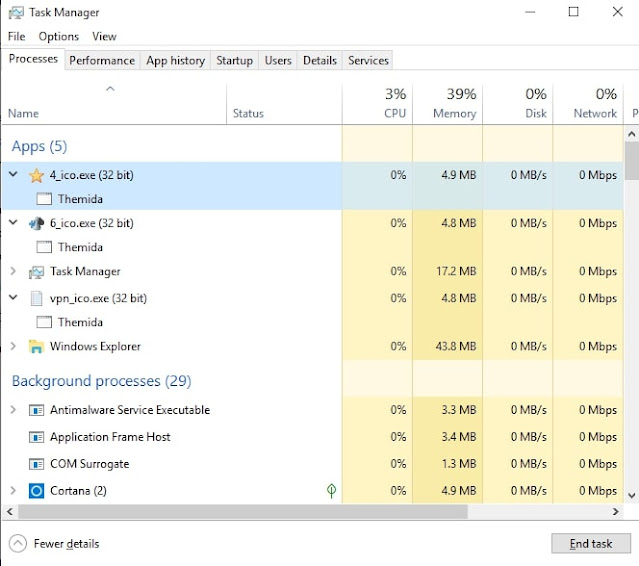Image resolution: width=639 pixels, height=566 pixels.
Task: Click the Themida window icon under 6_ico.exe
Action: [x=44, y=247]
